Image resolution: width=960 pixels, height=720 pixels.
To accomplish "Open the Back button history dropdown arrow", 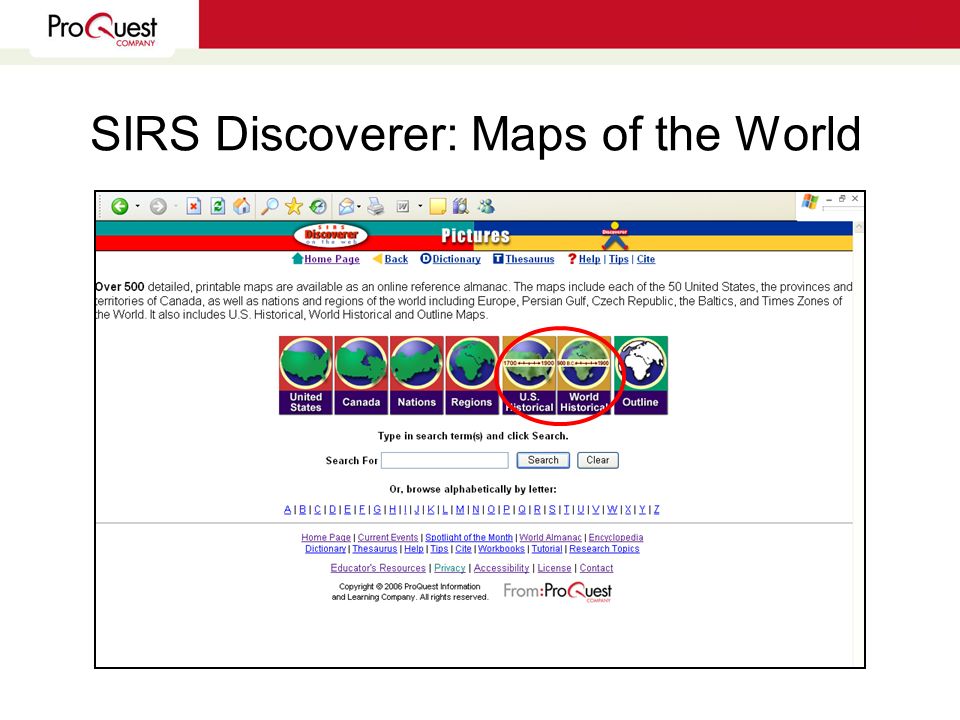I will [137, 206].
